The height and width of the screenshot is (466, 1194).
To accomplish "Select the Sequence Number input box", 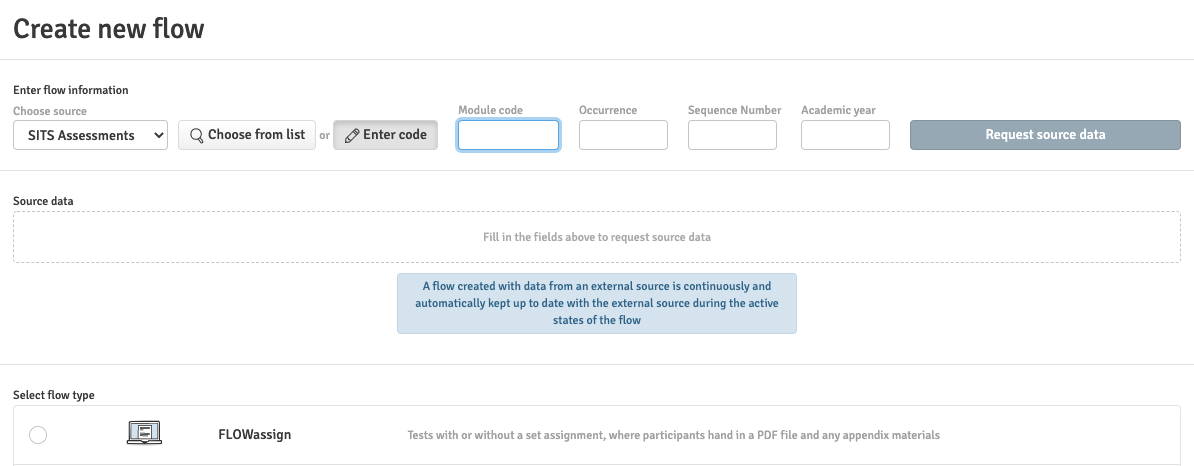I will (732, 135).
